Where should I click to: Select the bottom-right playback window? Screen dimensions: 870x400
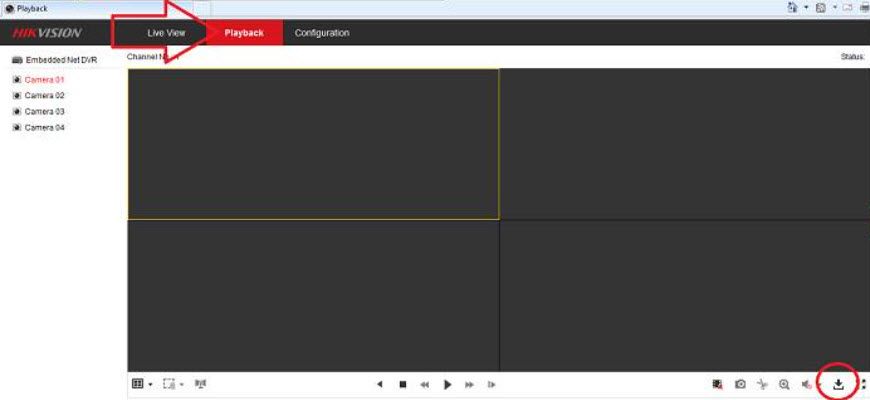pos(685,296)
